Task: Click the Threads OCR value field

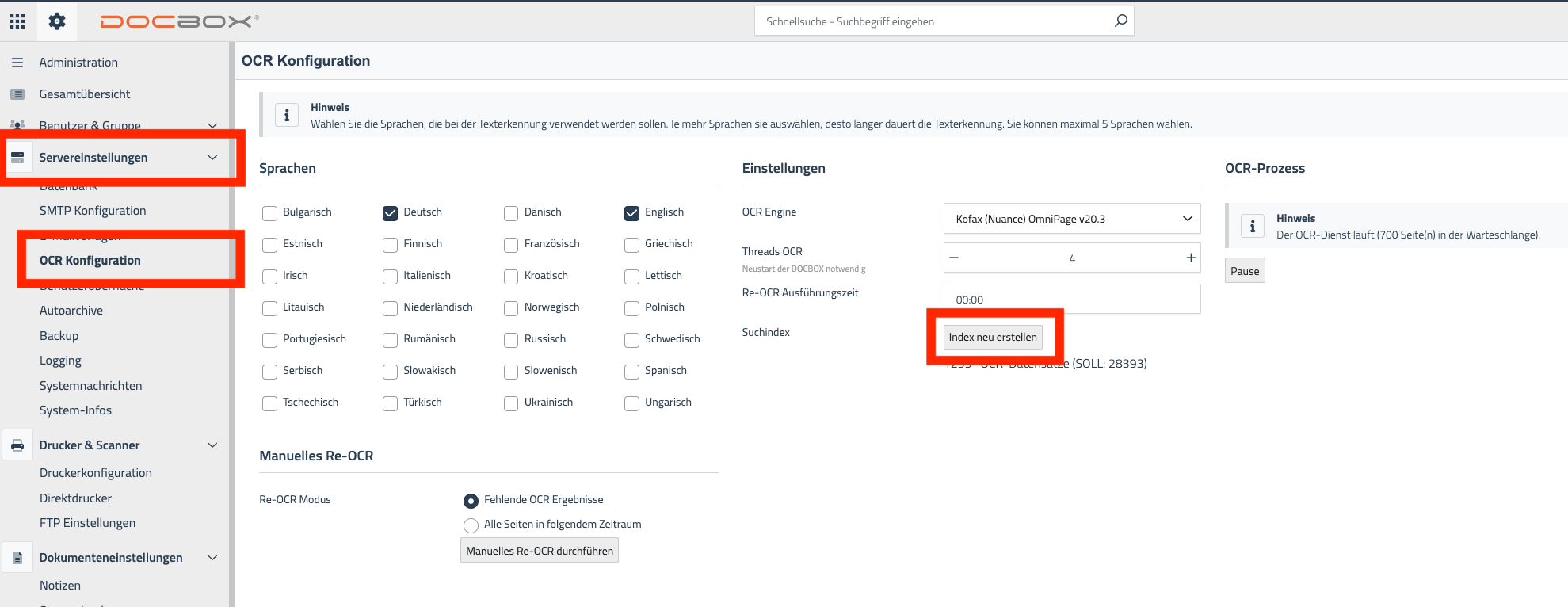Action: pos(1072,258)
